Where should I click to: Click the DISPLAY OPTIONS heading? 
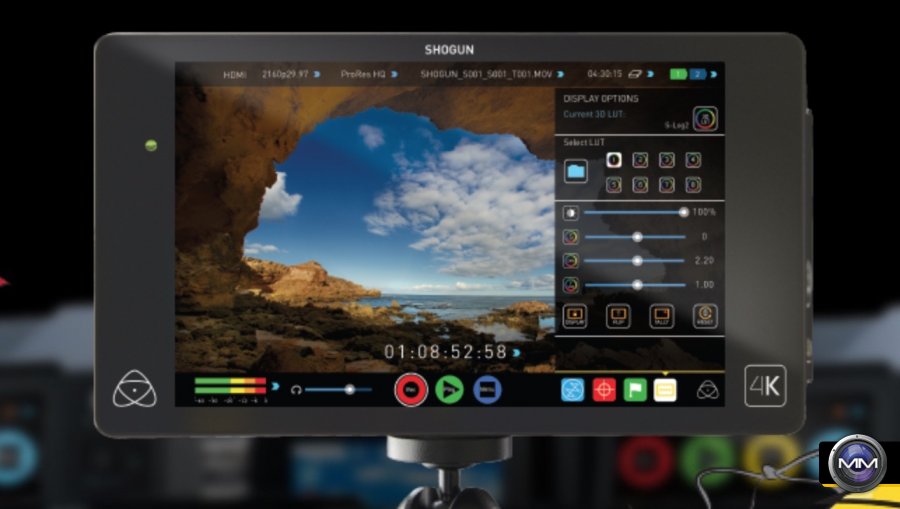[x=601, y=99]
